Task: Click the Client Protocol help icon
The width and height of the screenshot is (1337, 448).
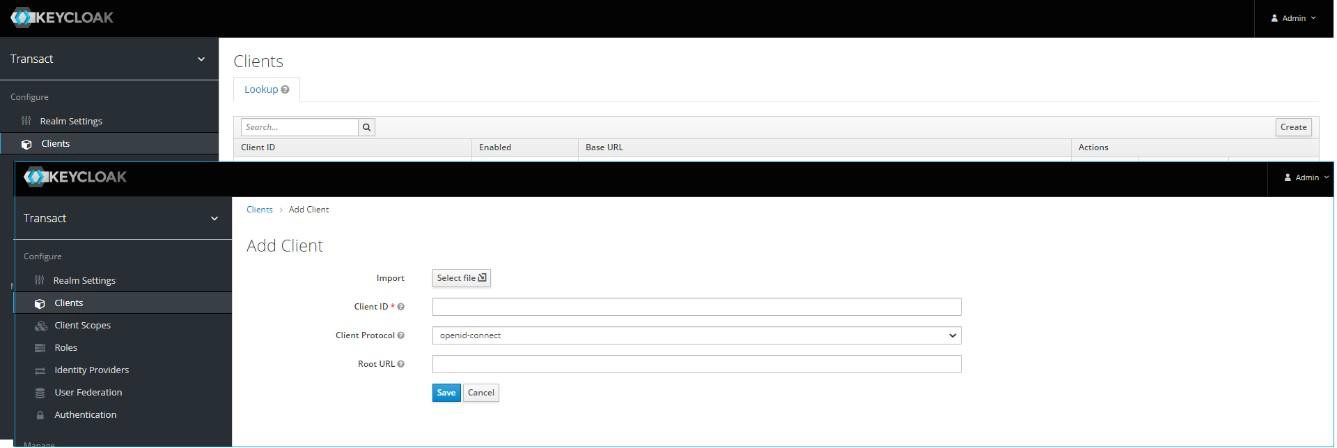Action: (401, 336)
